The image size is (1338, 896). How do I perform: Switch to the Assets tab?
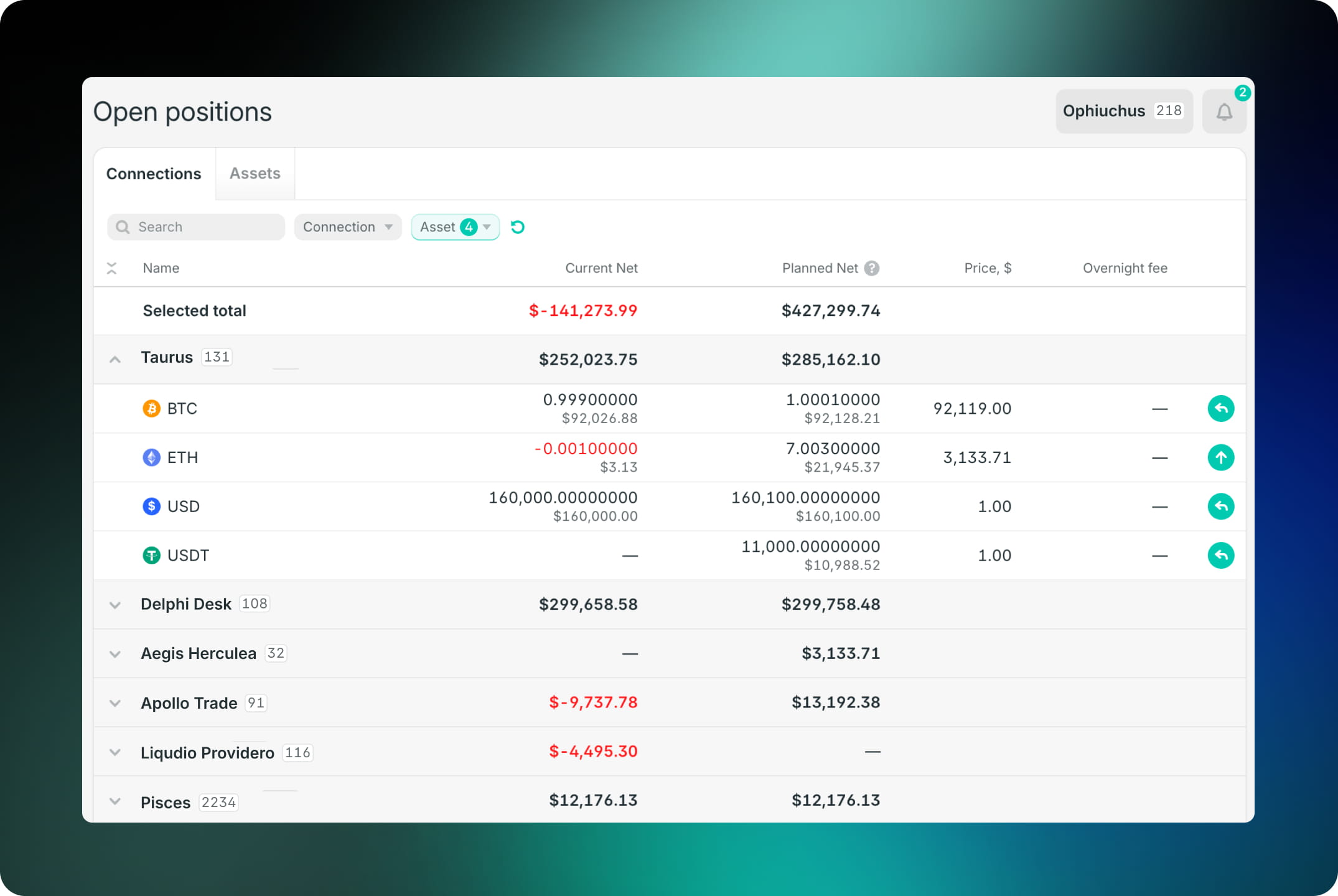(255, 174)
